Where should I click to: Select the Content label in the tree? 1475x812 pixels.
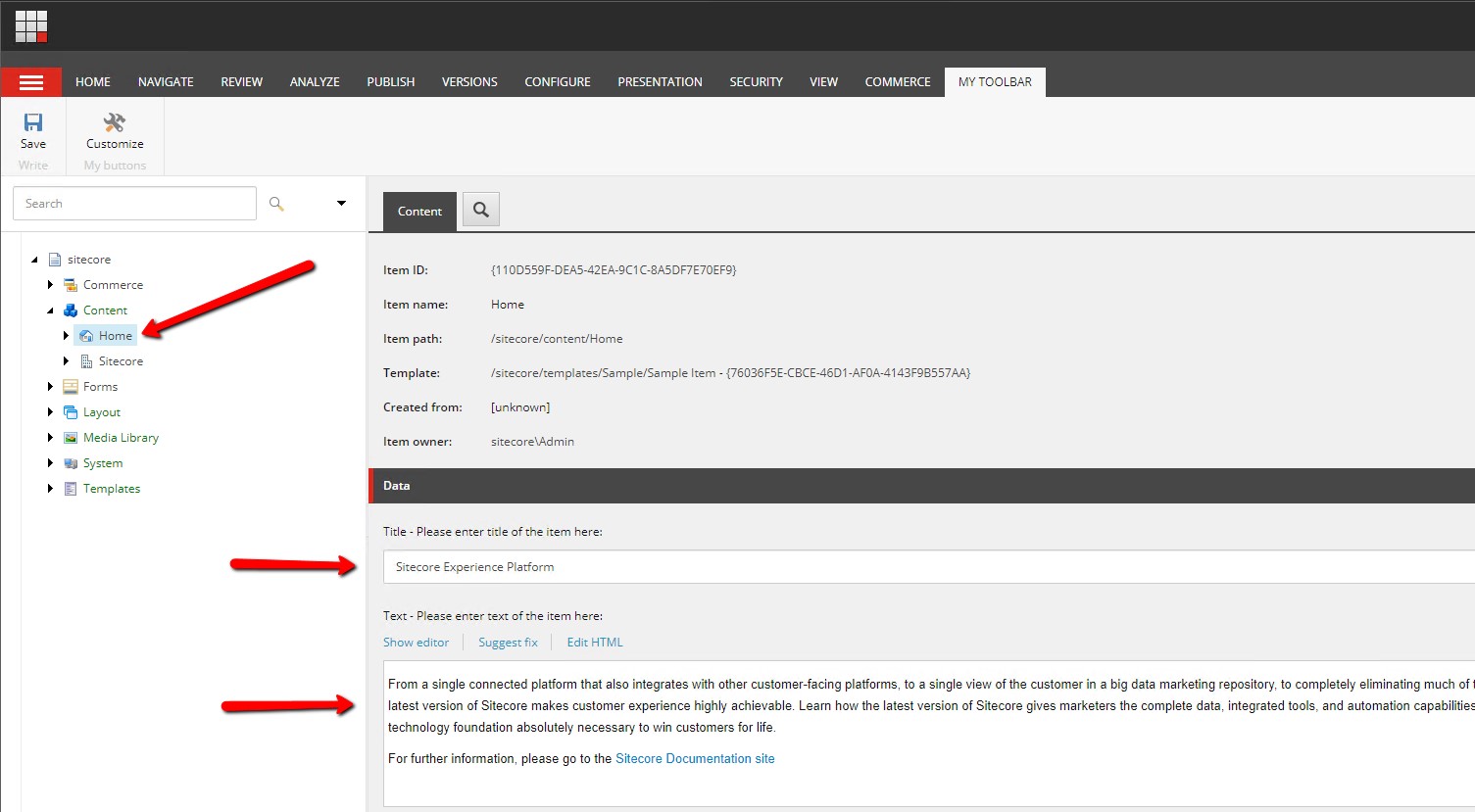pos(105,310)
